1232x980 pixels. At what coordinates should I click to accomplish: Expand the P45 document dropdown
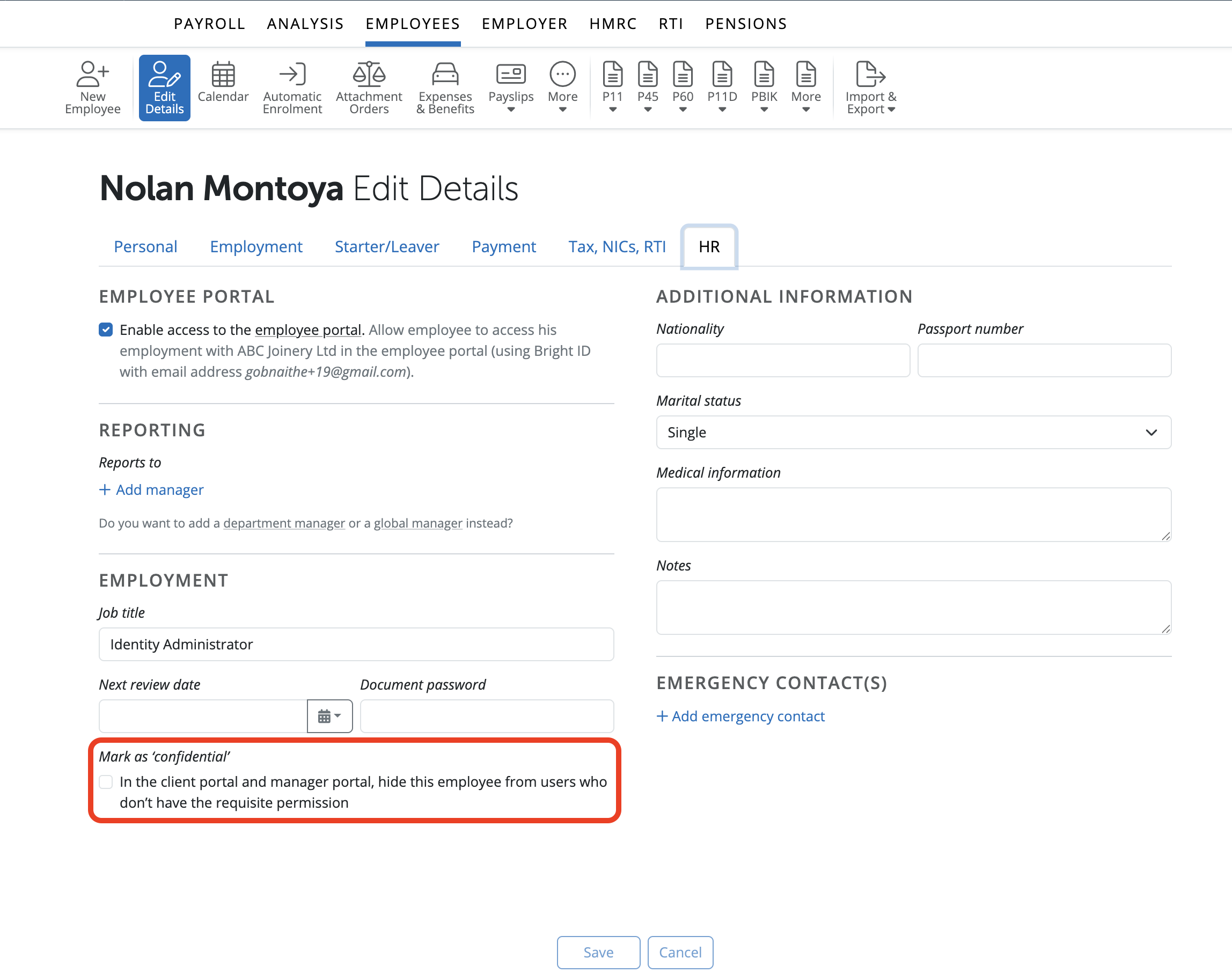point(648,87)
